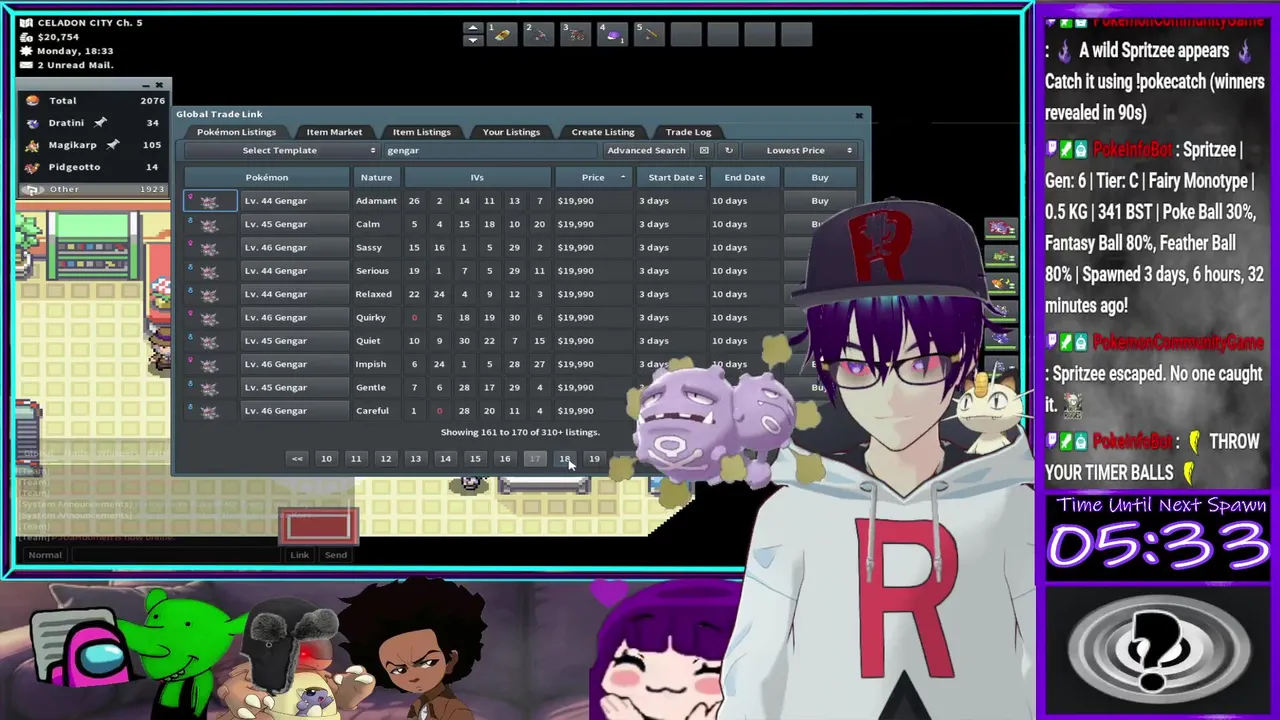Go to Your Listings tab
The width and height of the screenshot is (1280, 720).
511,132
